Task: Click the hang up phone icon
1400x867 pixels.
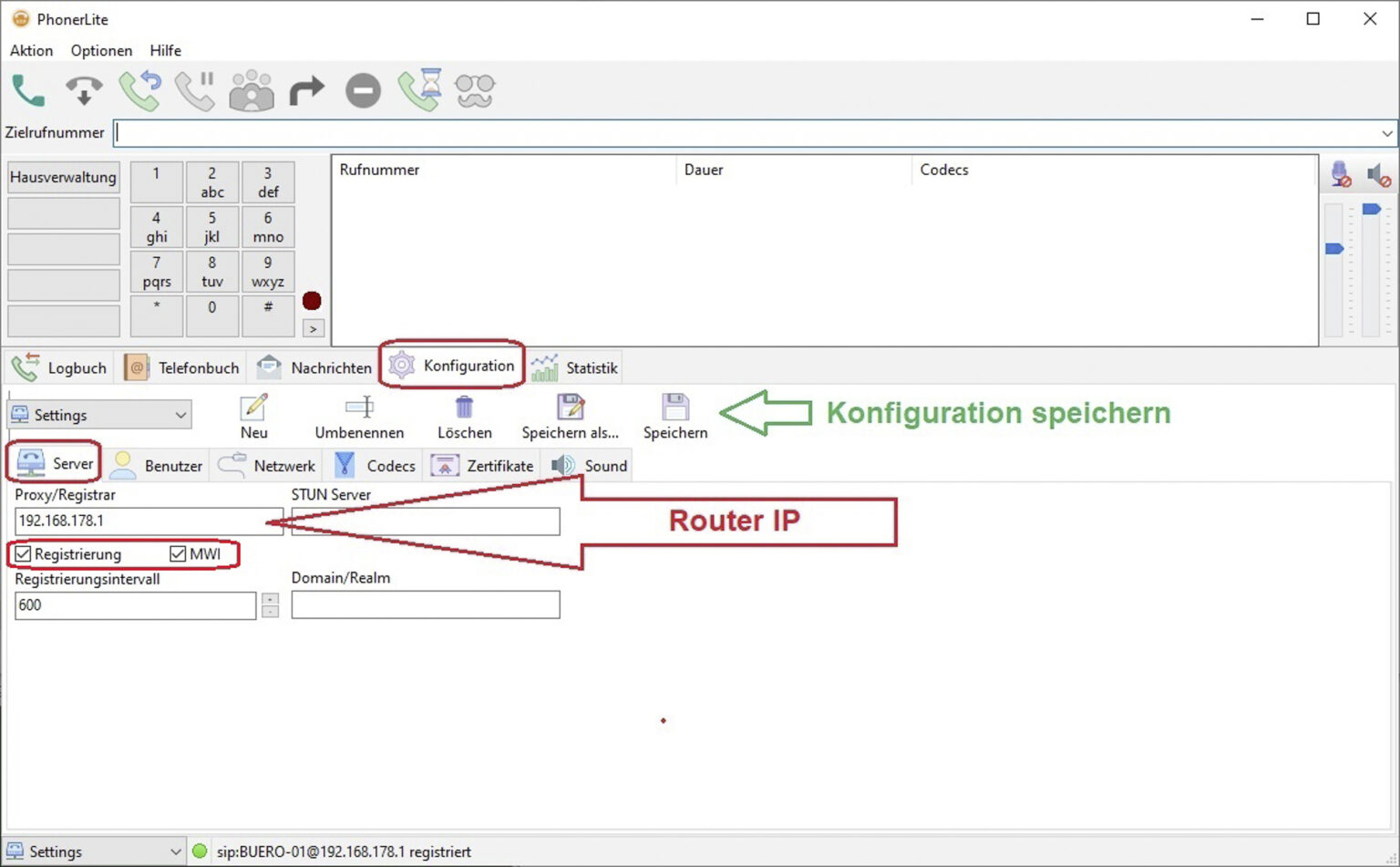Action: 84,90
